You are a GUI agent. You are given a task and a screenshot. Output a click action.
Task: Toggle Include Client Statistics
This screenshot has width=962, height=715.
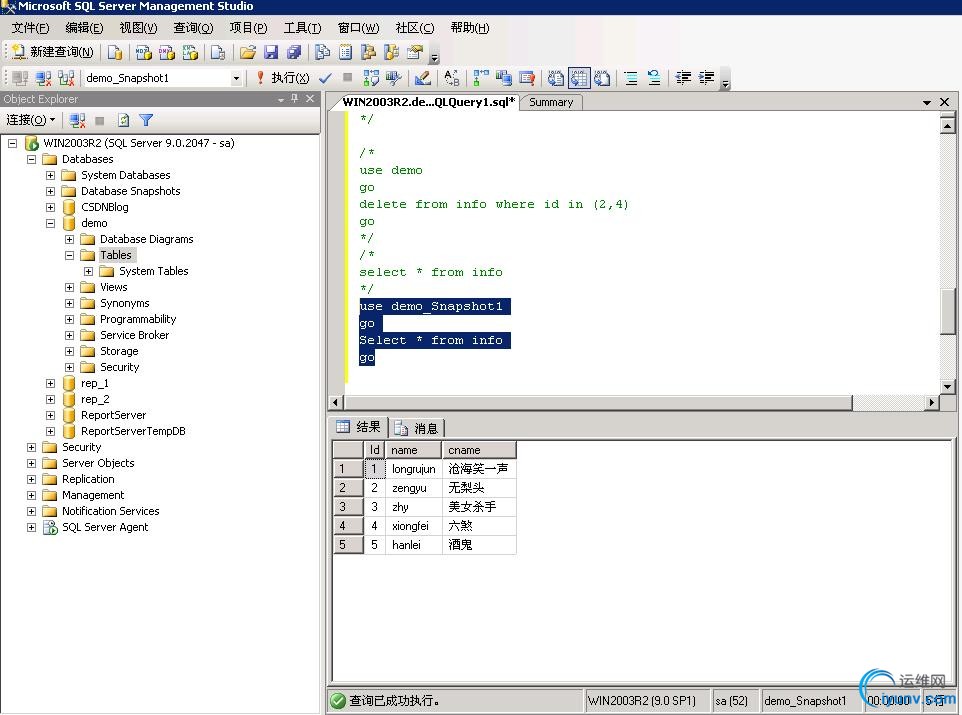(x=504, y=78)
